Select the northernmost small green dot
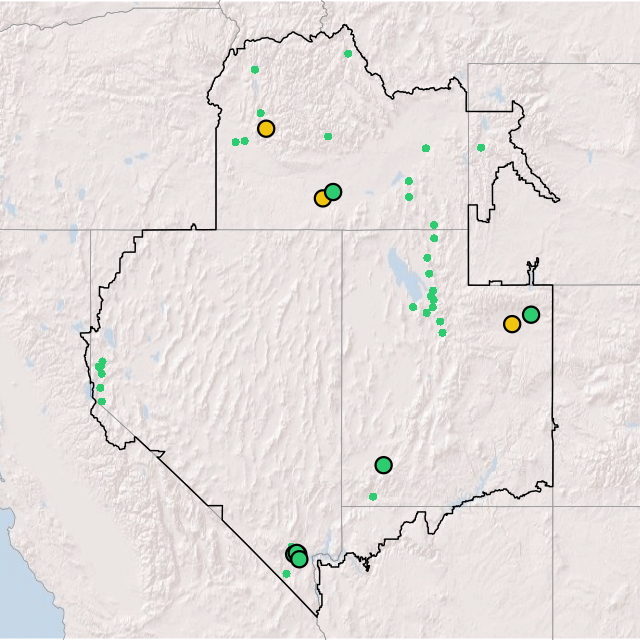The width and height of the screenshot is (640, 640). coord(348,53)
